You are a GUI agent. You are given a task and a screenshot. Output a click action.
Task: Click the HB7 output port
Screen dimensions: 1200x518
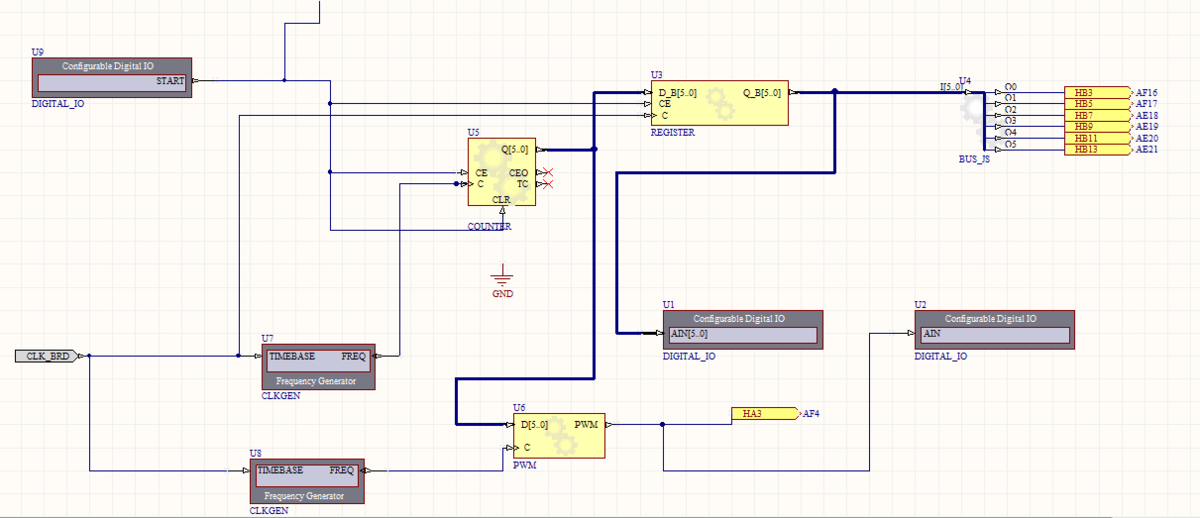pos(1096,115)
